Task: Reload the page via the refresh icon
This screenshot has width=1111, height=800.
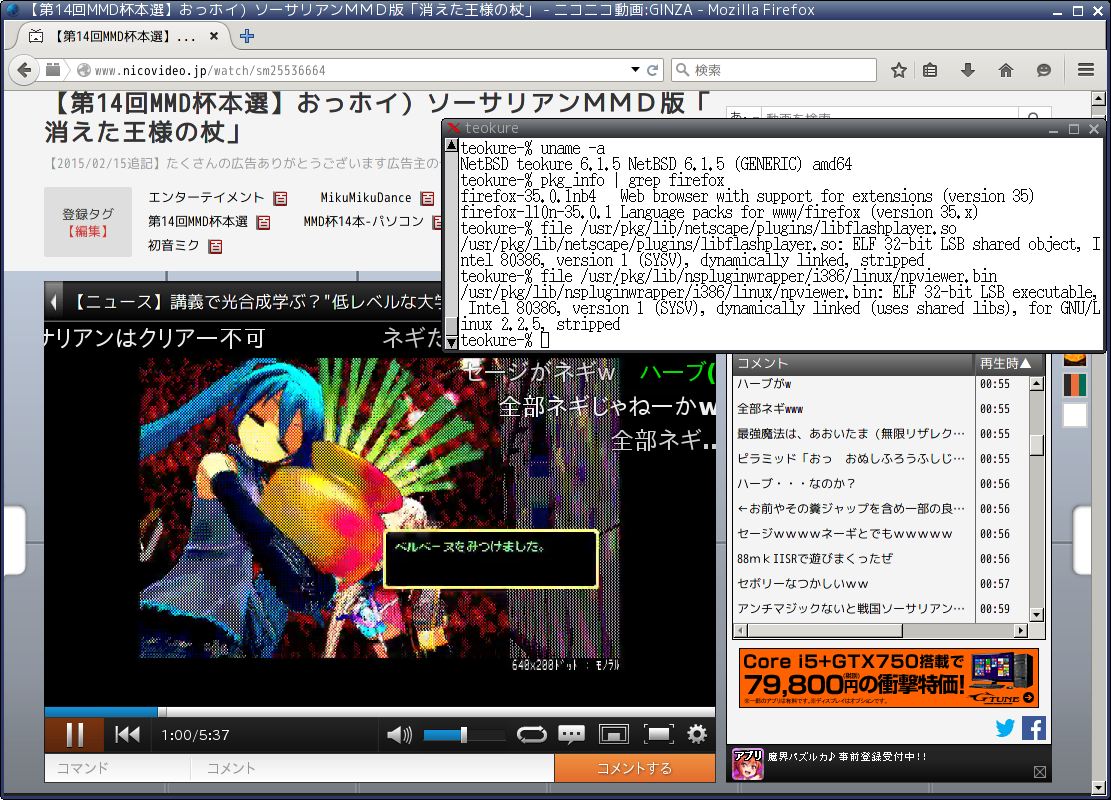Action: click(x=653, y=70)
